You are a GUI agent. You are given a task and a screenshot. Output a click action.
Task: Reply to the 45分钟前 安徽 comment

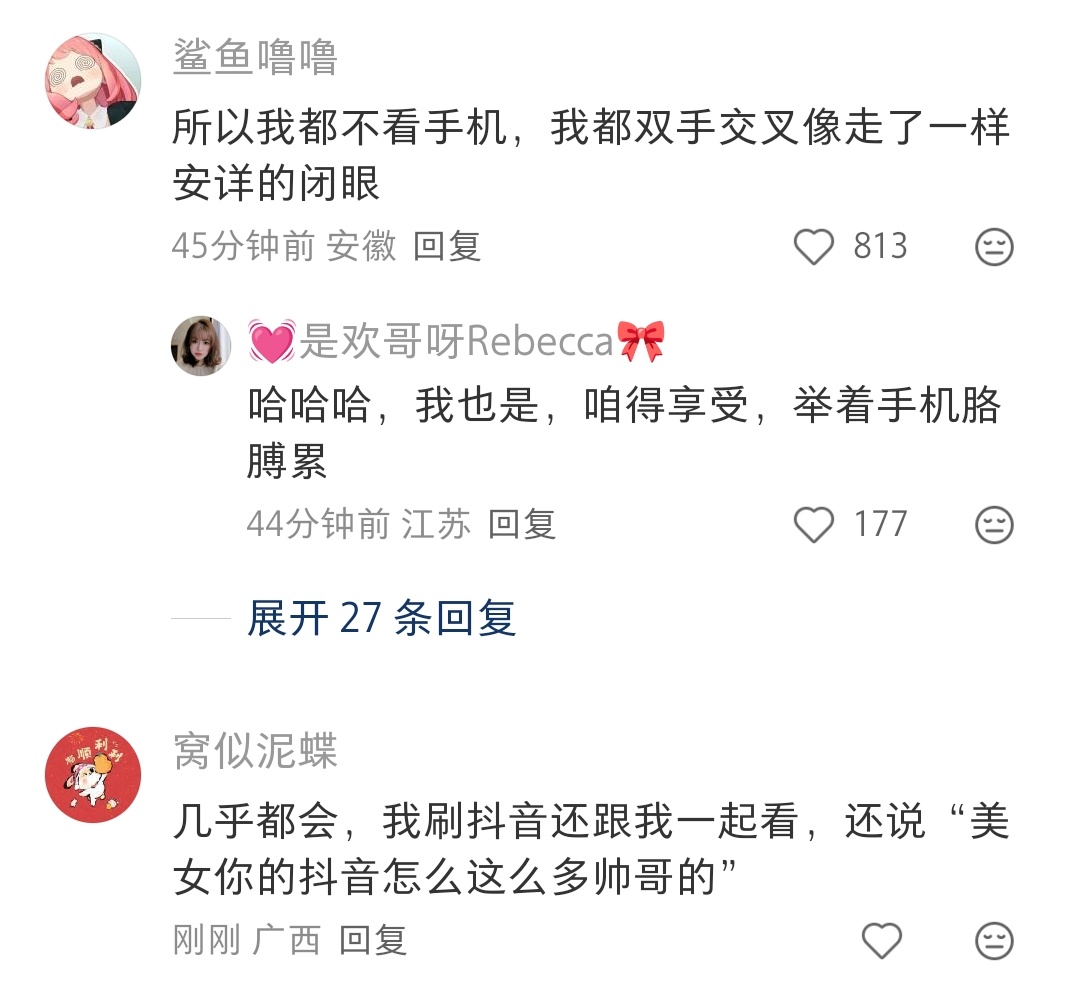pyautogui.click(x=446, y=247)
